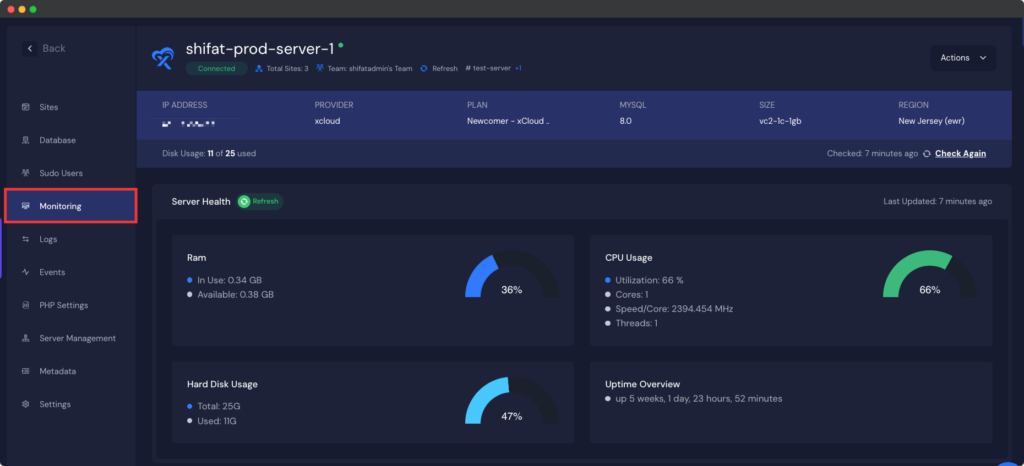Click the back arrow icon
Screen dimensions: 1024x466
tap(30, 48)
